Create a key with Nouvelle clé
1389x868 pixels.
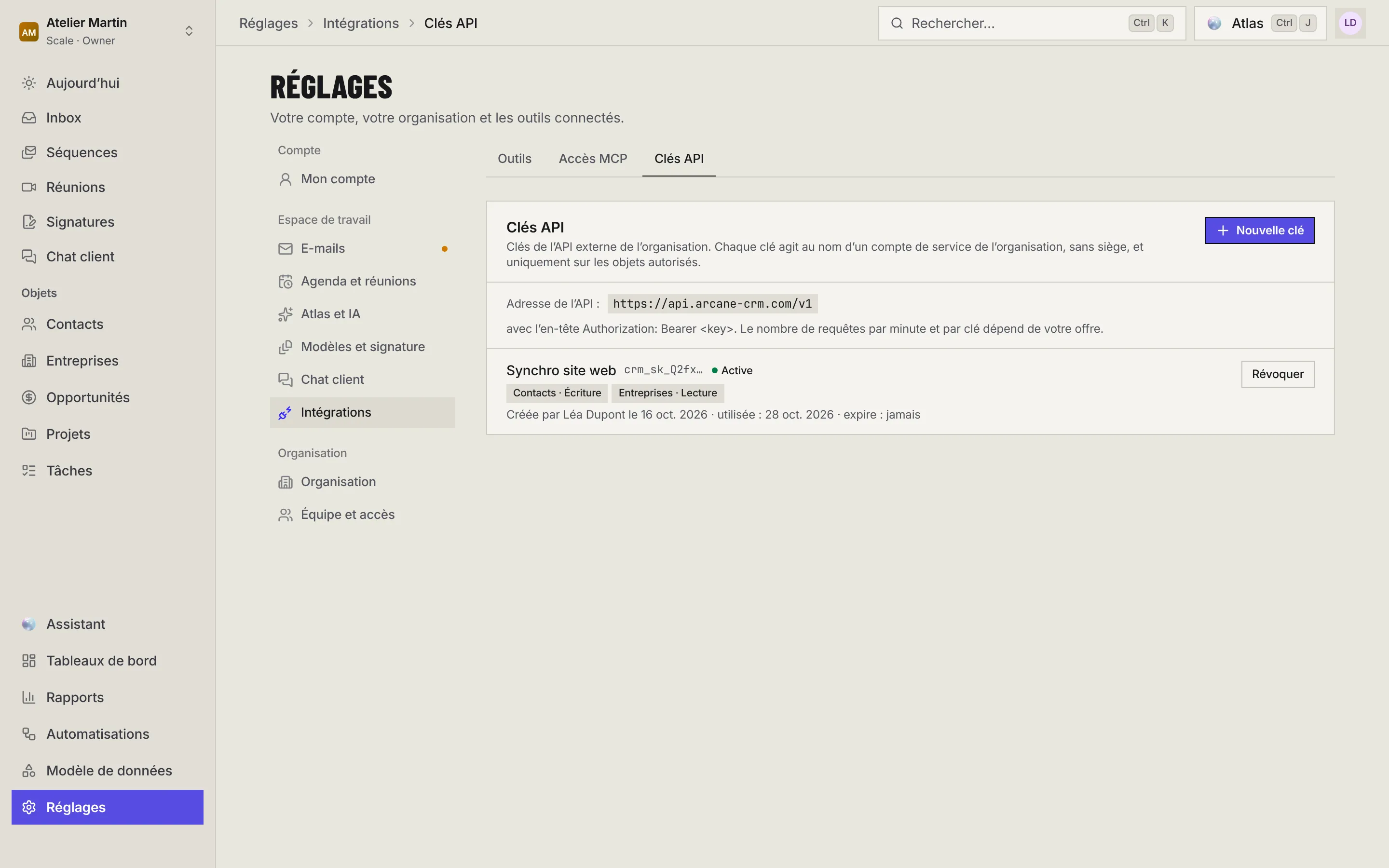(x=1259, y=231)
